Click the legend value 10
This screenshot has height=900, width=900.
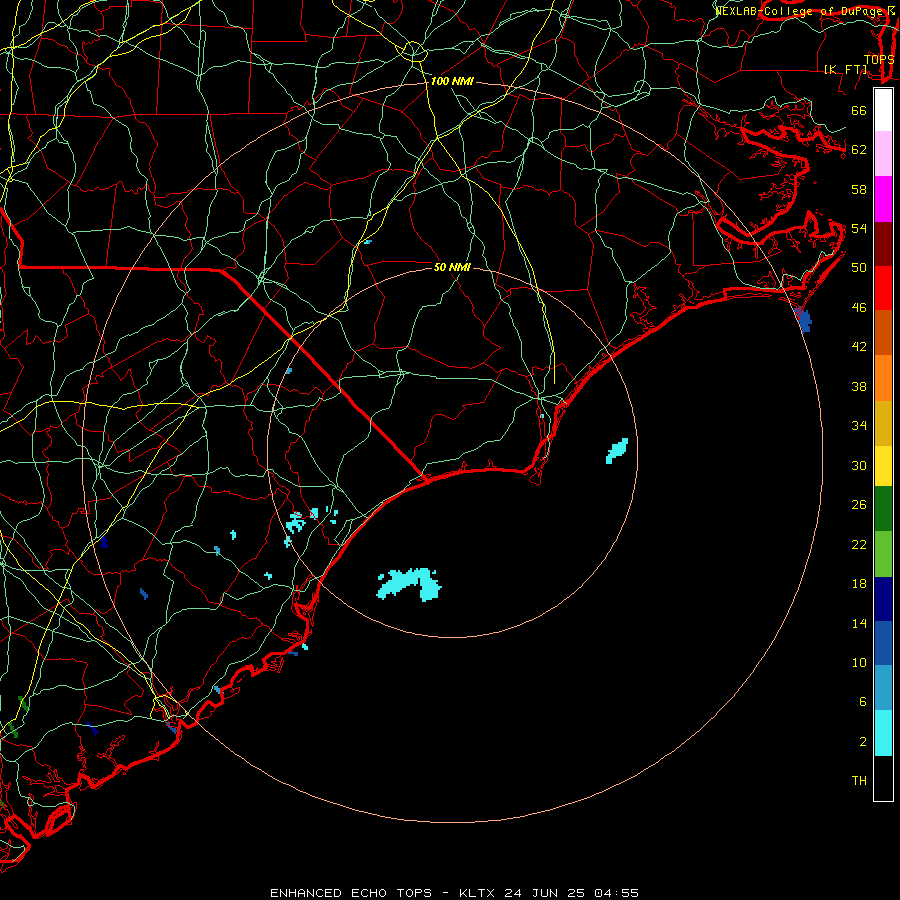[859, 663]
